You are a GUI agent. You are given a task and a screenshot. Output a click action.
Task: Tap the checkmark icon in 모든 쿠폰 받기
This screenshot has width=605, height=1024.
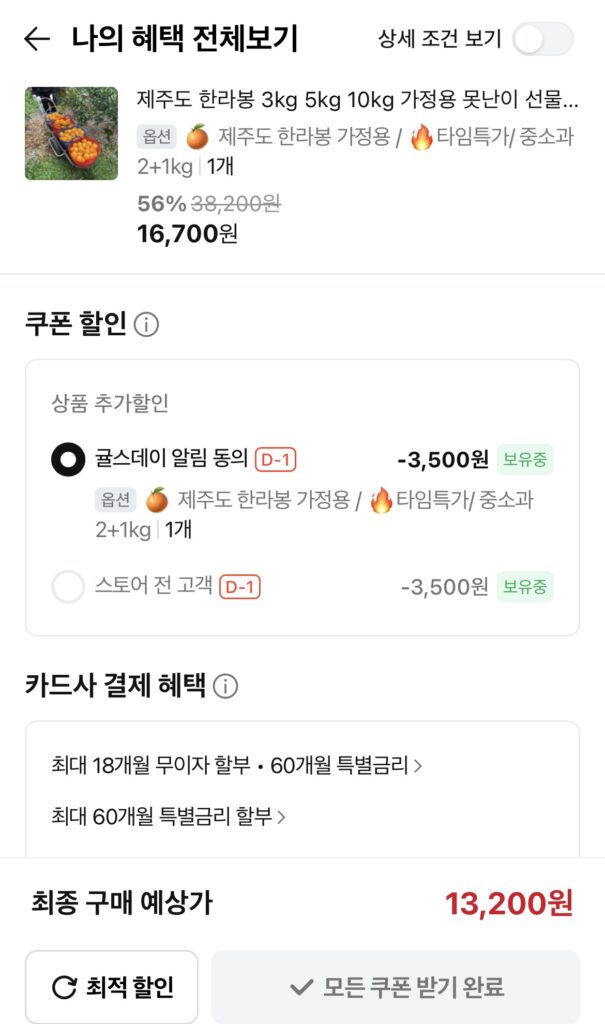click(x=300, y=988)
